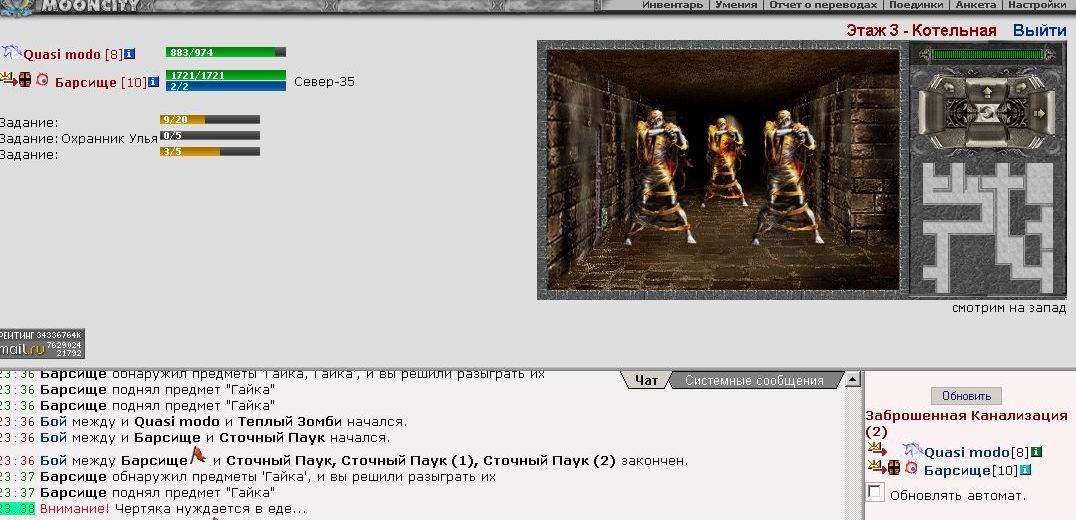Click Теплый Зомби name in the chat log
This screenshot has height=520, width=1076.
coord(290,421)
